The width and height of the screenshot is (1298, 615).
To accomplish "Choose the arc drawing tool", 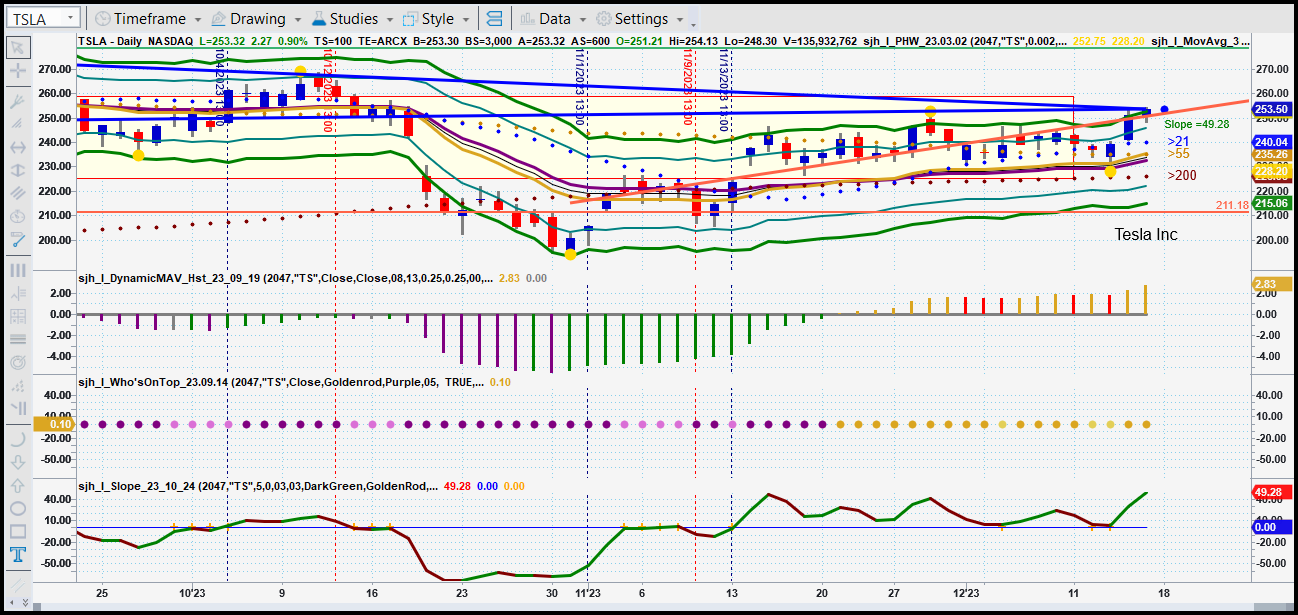I will click(x=17, y=438).
